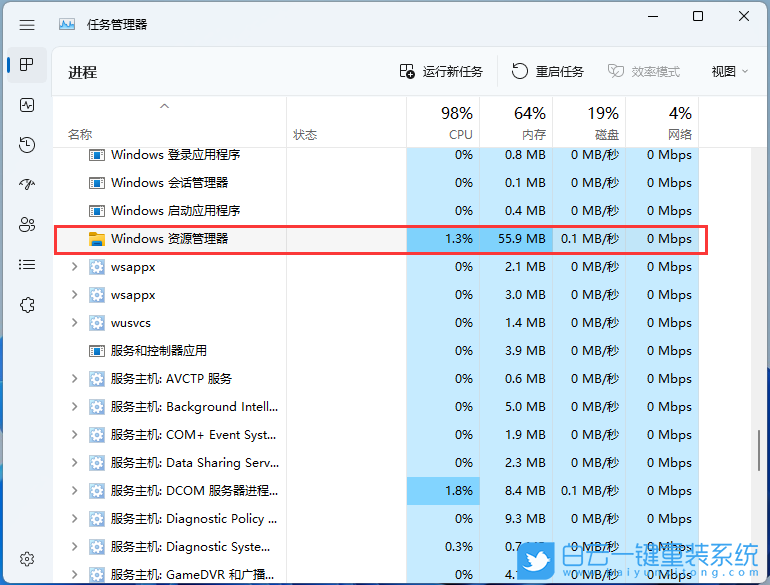Click the 55.9 MB memory cell
This screenshot has height=585, width=770.
pyautogui.click(x=516, y=239)
